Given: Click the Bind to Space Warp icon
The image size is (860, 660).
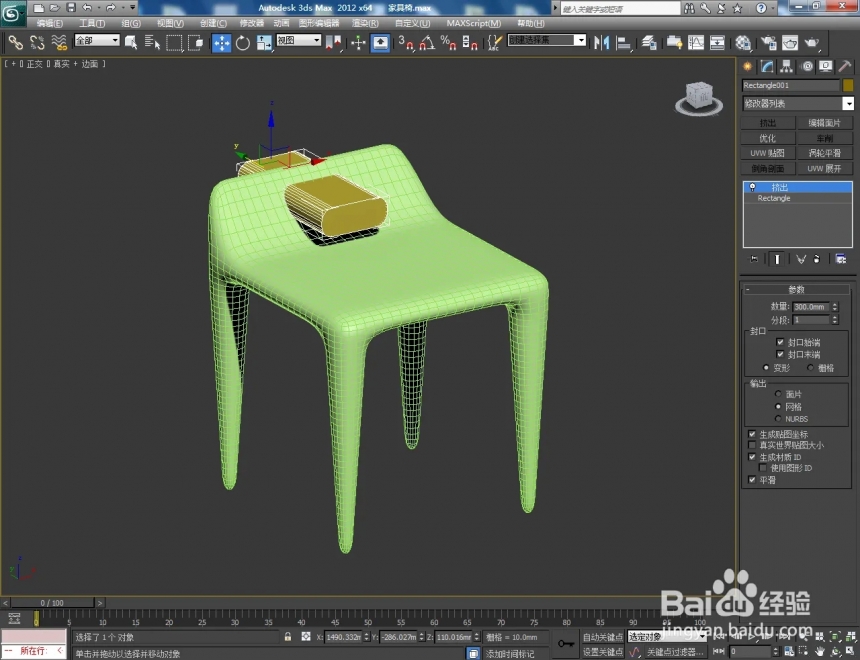Looking at the screenshot, I should point(59,42).
